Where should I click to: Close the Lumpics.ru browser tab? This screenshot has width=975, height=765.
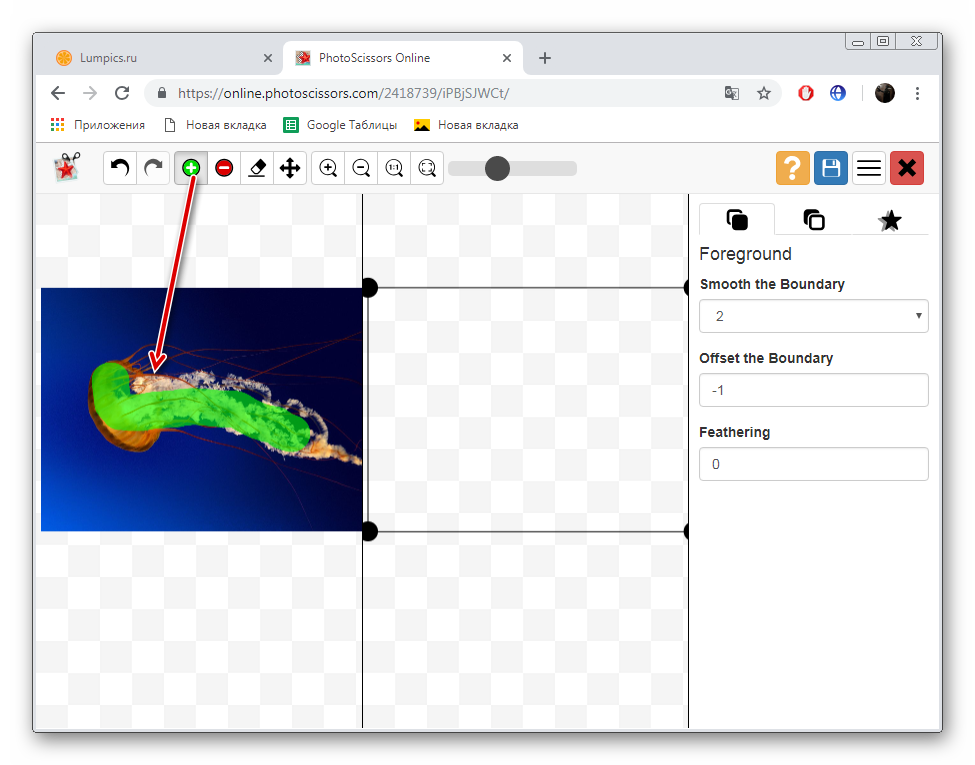pyautogui.click(x=267, y=58)
